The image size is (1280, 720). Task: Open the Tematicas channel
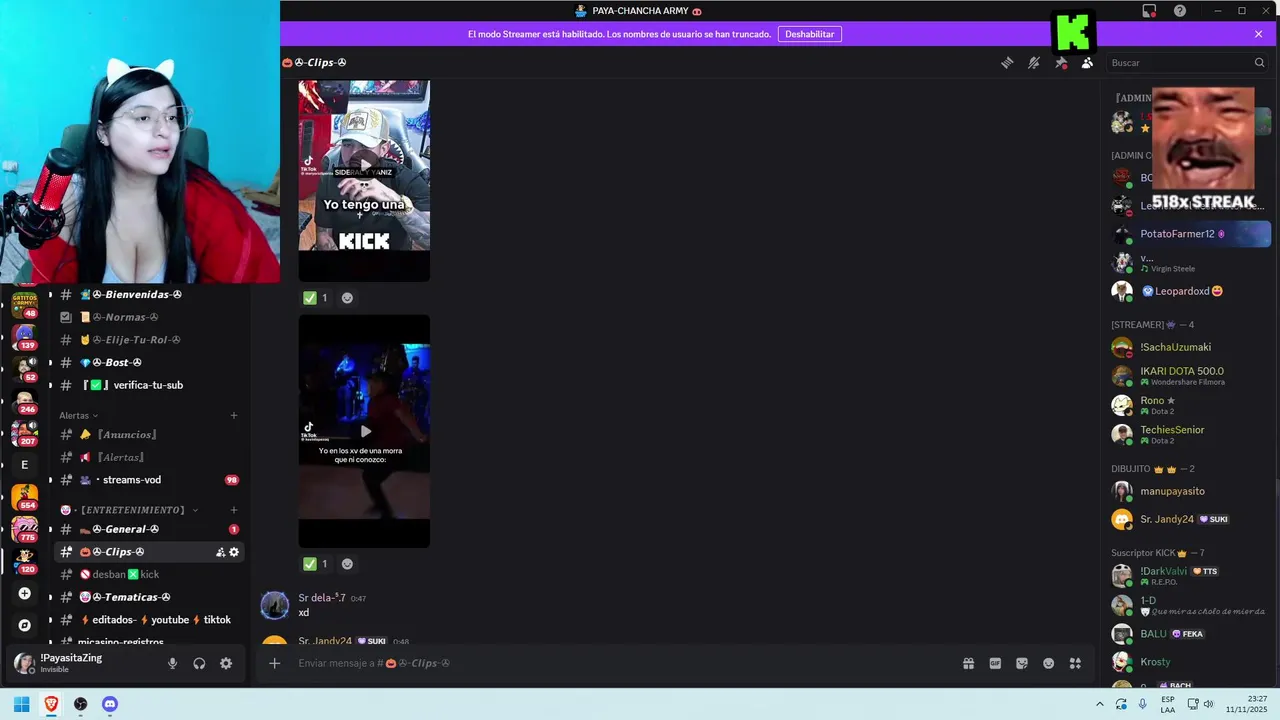click(148, 597)
